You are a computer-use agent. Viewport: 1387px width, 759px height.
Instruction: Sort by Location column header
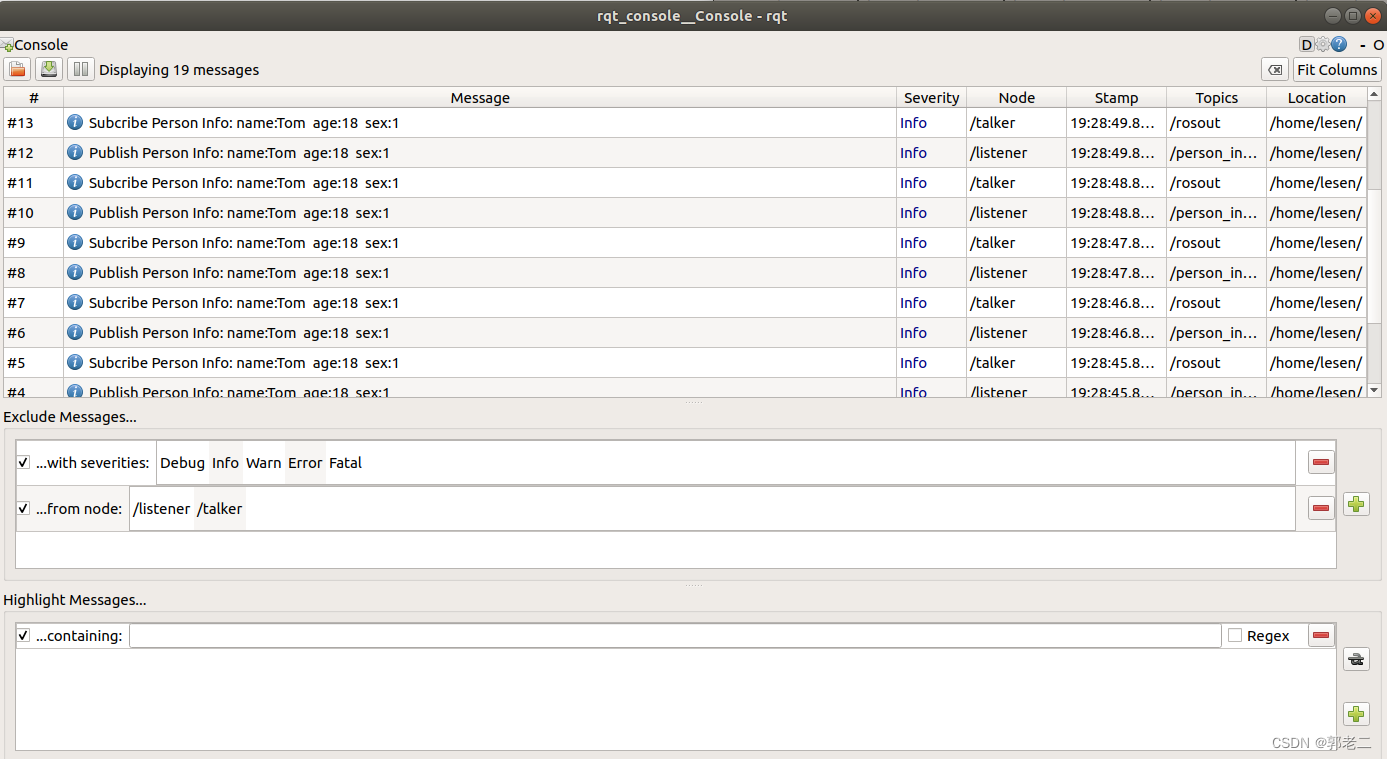[1316, 98]
